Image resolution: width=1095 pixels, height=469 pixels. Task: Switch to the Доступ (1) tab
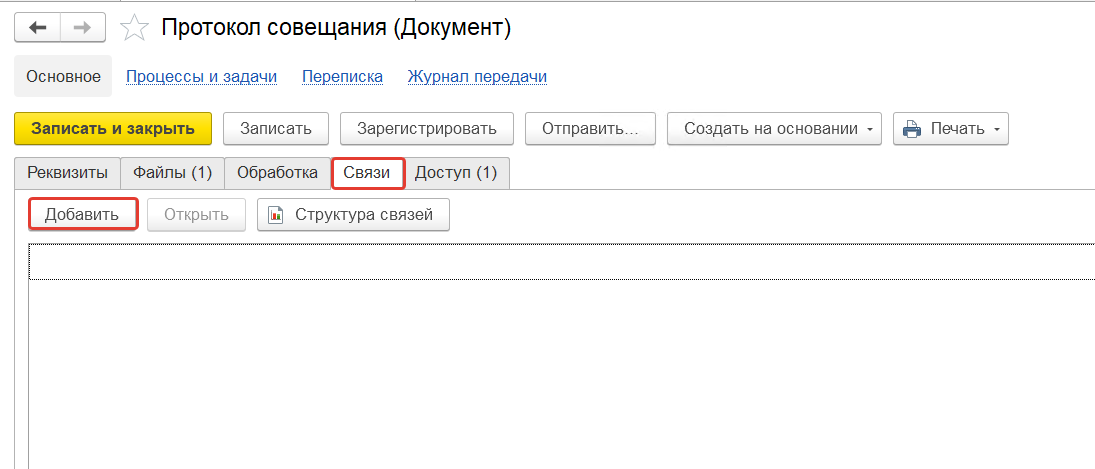point(456,172)
